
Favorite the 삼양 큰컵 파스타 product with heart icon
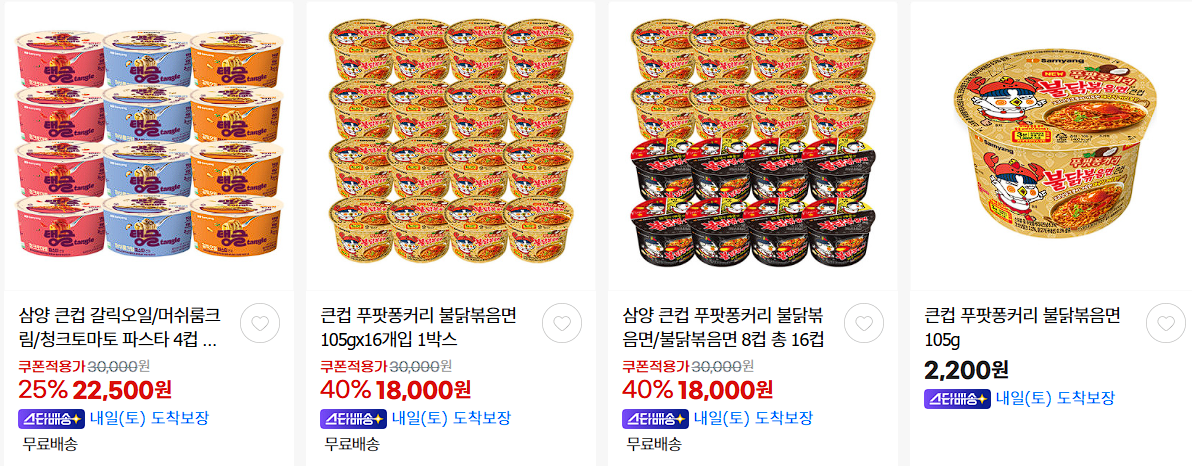[260, 323]
